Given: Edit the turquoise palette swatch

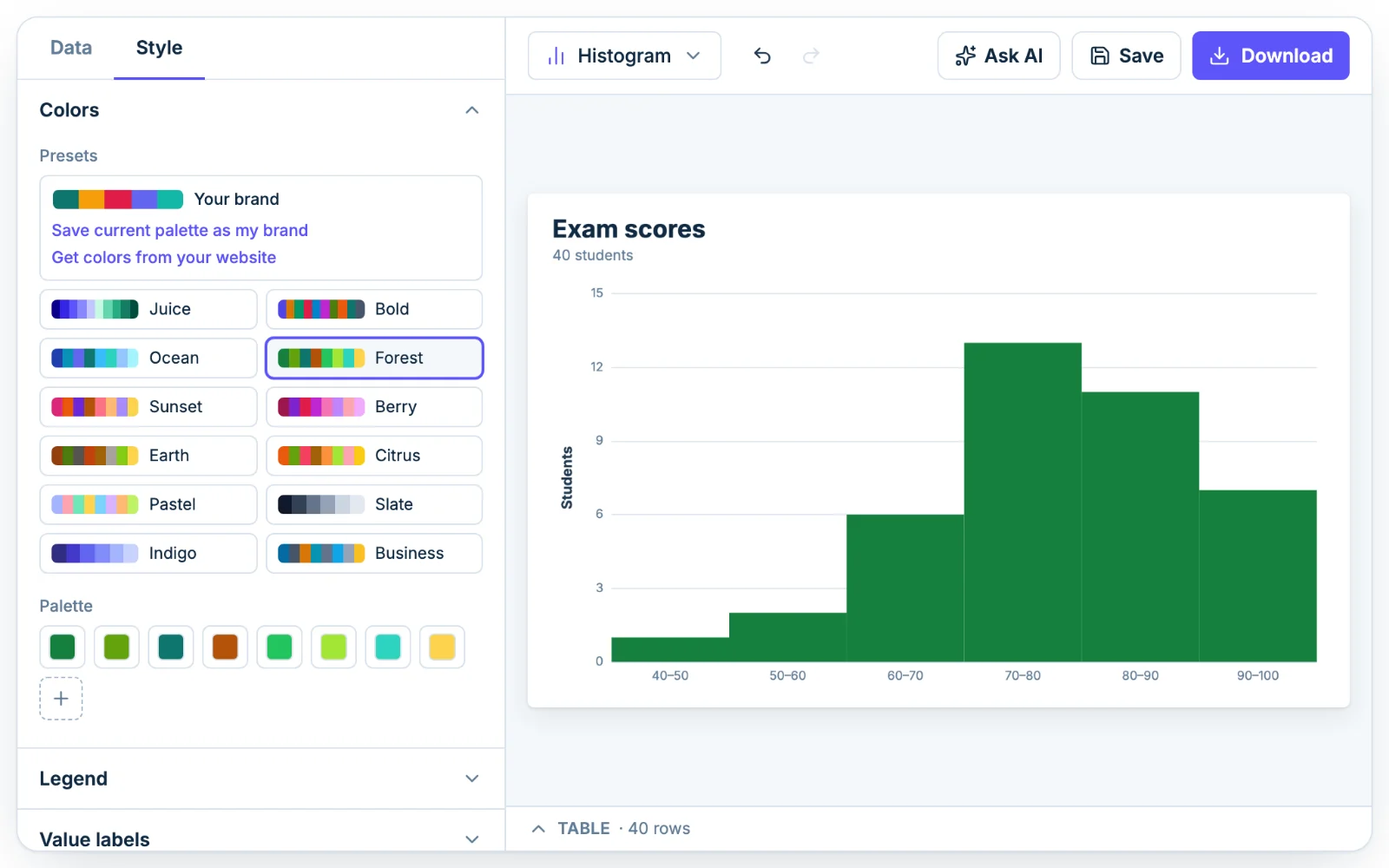Looking at the screenshot, I should pyautogui.click(x=388, y=647).
